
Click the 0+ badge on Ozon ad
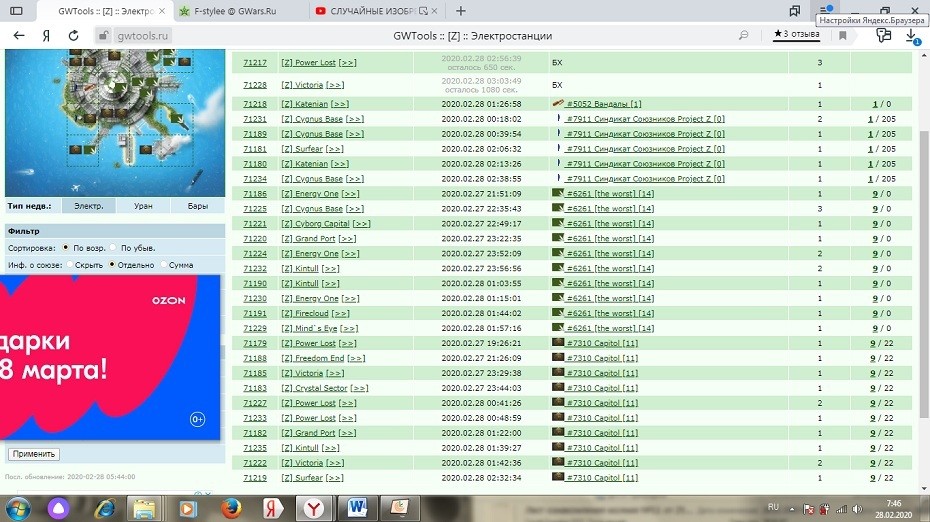click(x=198, y=419)
